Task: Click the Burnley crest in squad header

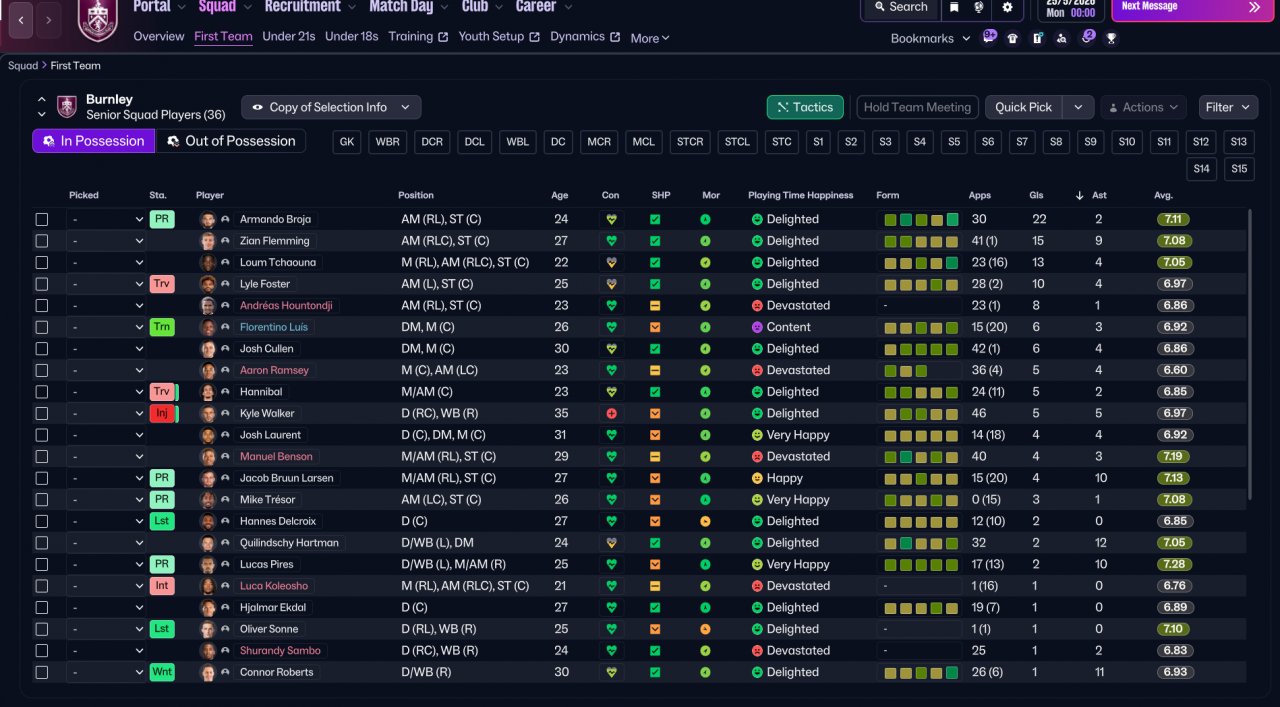Action: point(67,107)
